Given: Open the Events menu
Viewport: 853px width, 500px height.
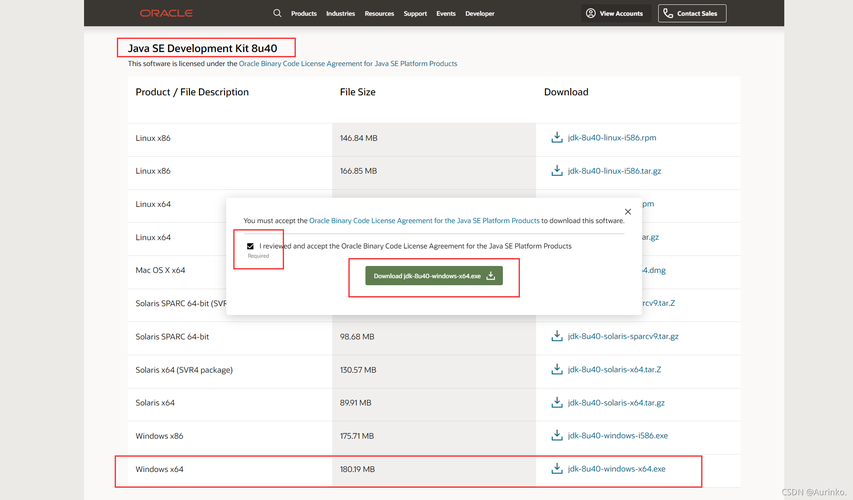Looking at the screenshot, I should (446, 14).
